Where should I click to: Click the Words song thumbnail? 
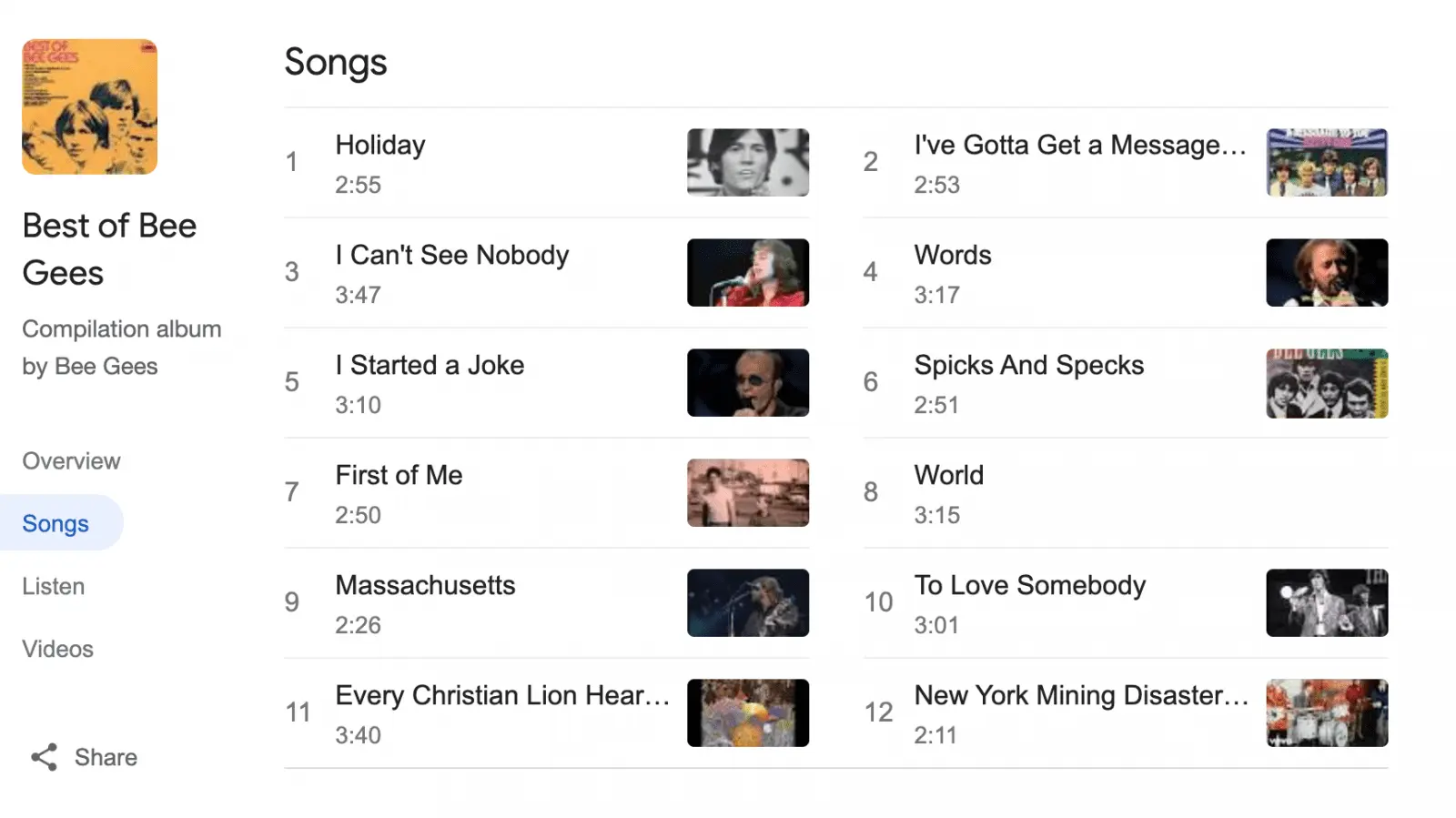pos(1326,273)
